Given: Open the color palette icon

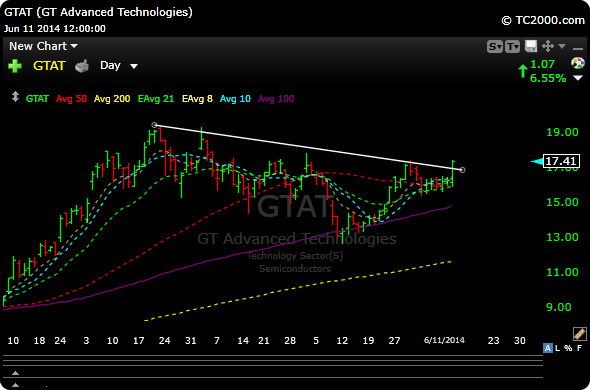Looking at the screenshot, I should [x=578, y=63].
